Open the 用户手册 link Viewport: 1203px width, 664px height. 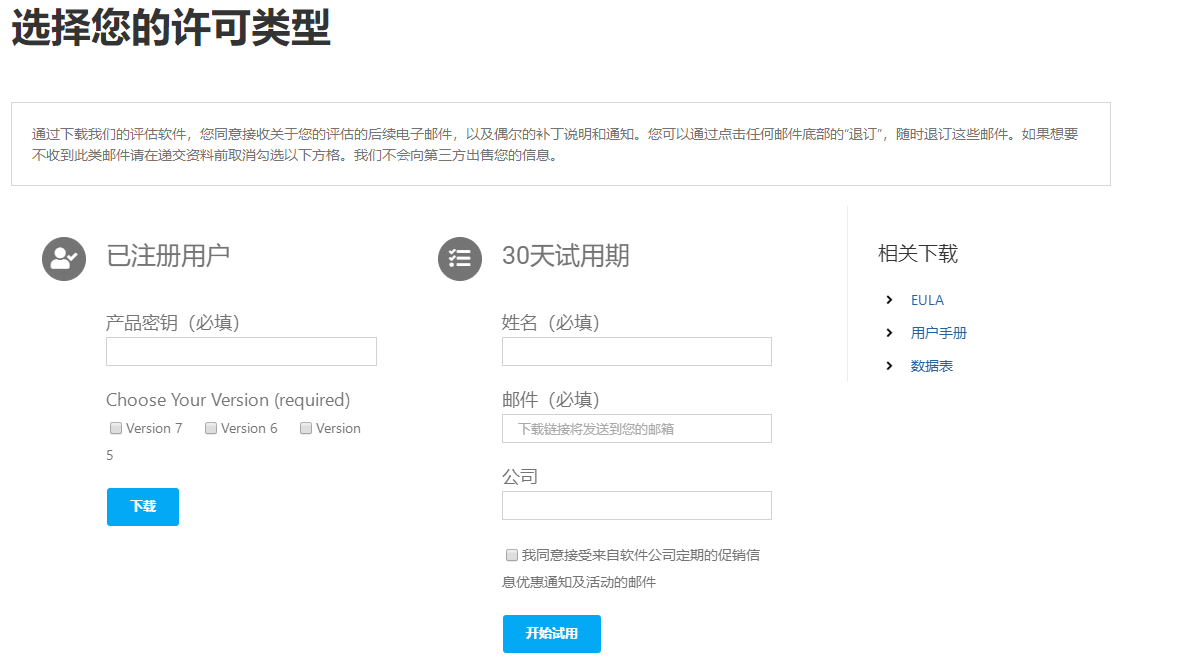tap(939, 332)
